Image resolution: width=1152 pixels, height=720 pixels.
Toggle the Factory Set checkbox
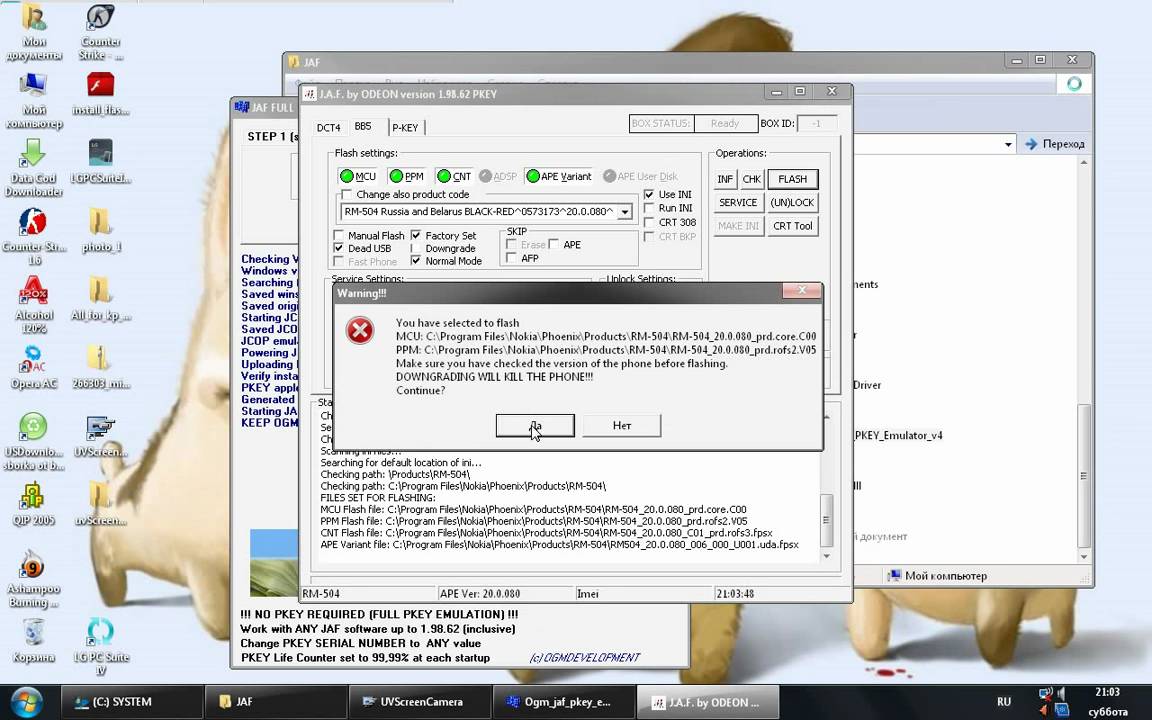click(x=416, y=235)
